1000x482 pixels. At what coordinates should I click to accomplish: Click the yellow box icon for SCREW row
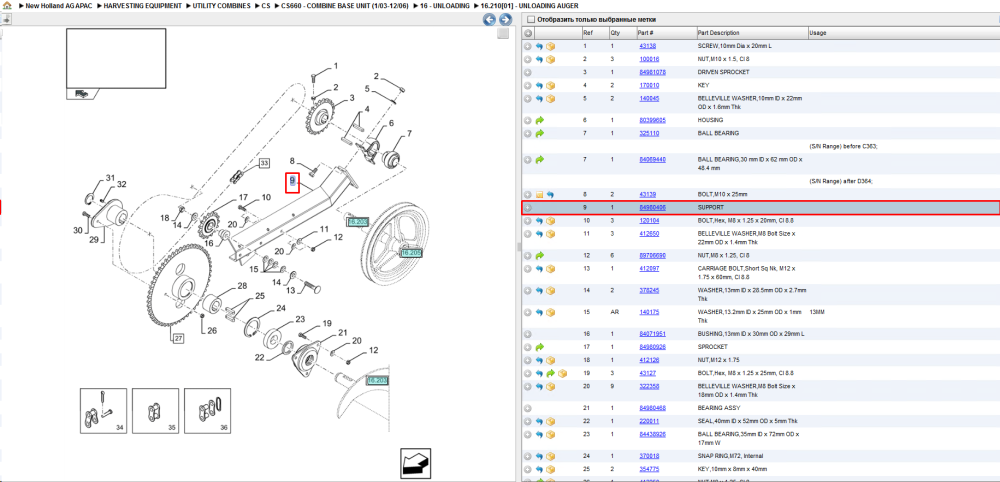[550, 47]
